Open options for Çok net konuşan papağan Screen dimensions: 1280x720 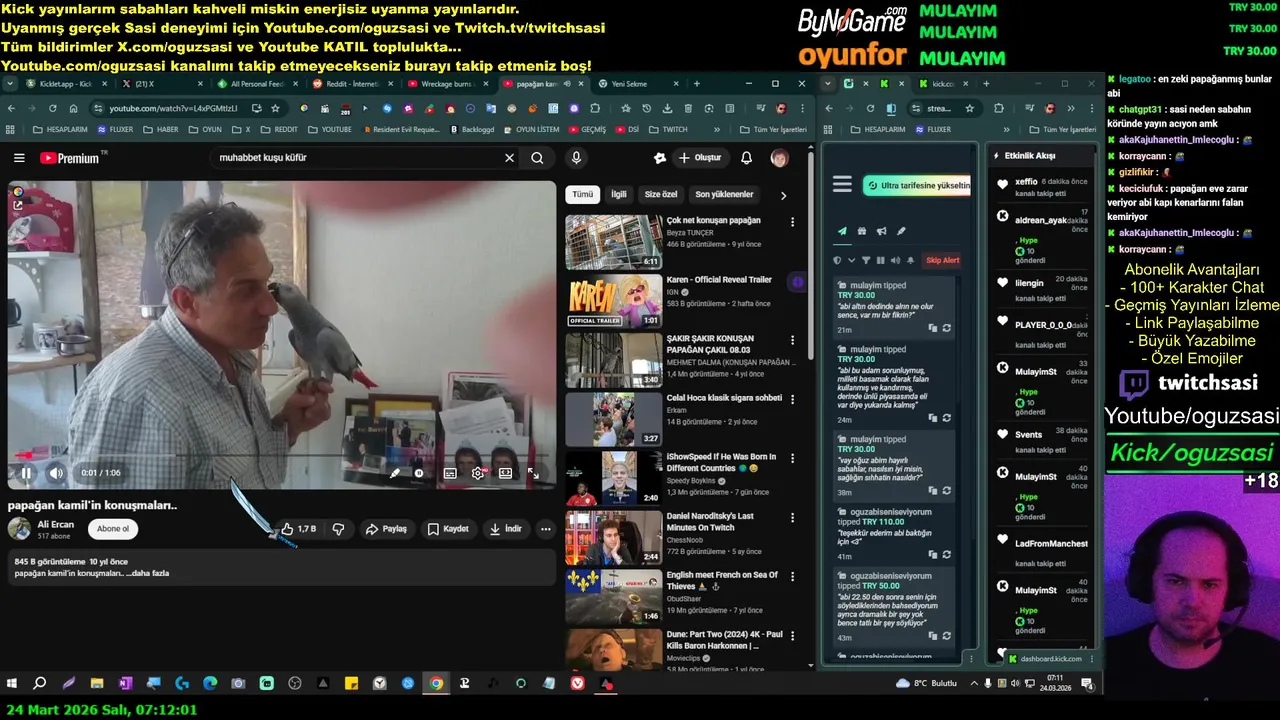pos(793,222)
